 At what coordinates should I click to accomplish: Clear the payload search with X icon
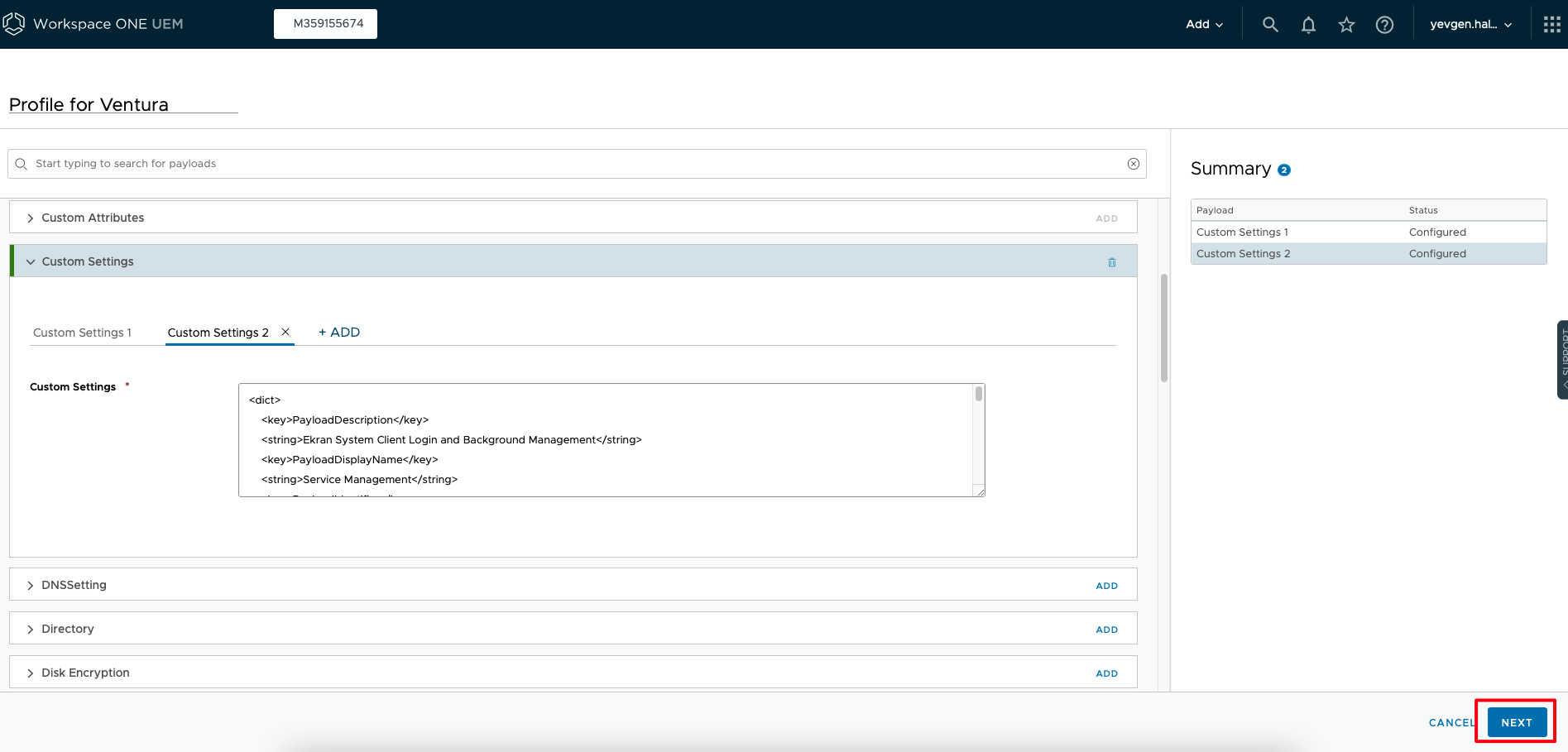click(1133, 164)
